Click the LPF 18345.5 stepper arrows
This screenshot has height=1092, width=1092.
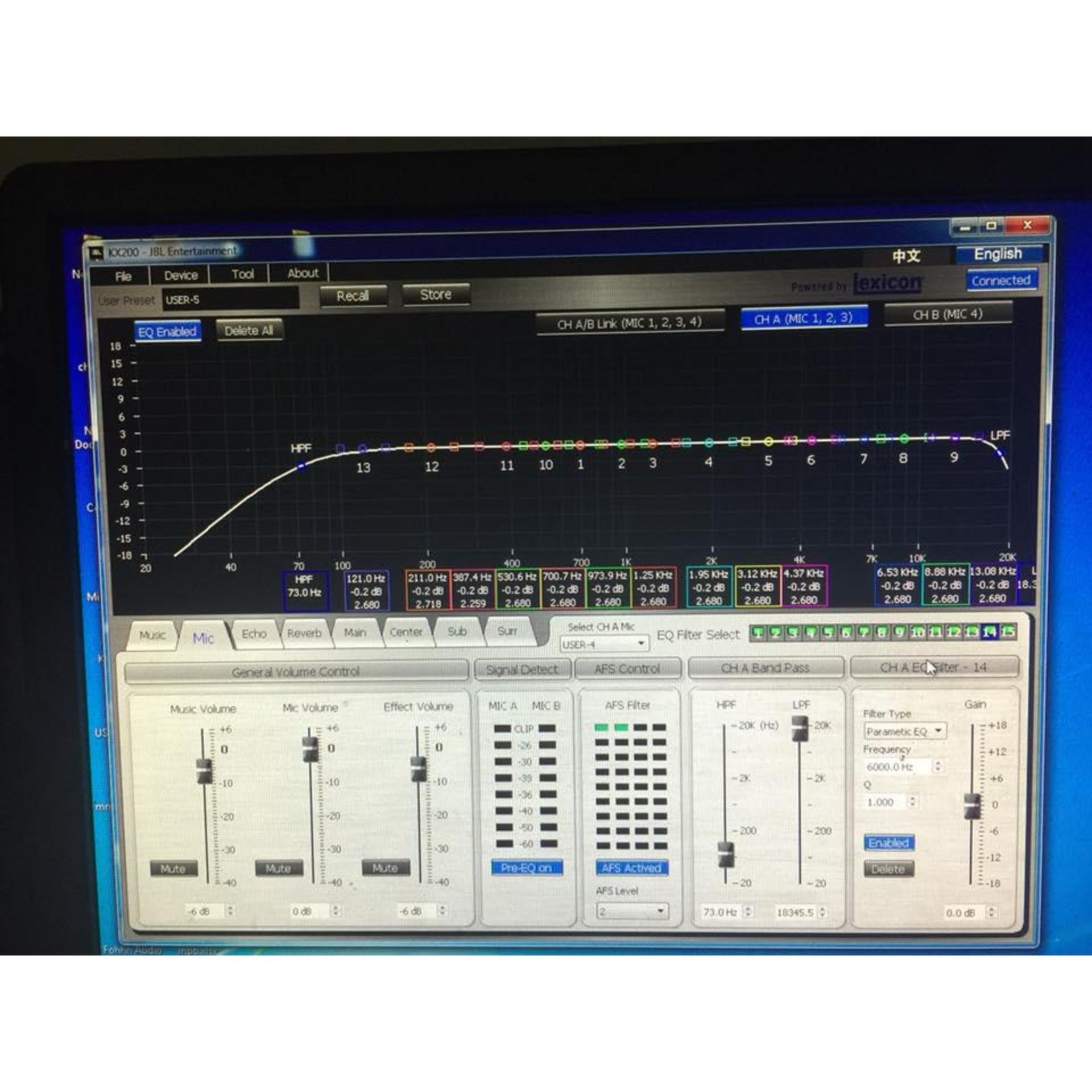tap(822, 911)
